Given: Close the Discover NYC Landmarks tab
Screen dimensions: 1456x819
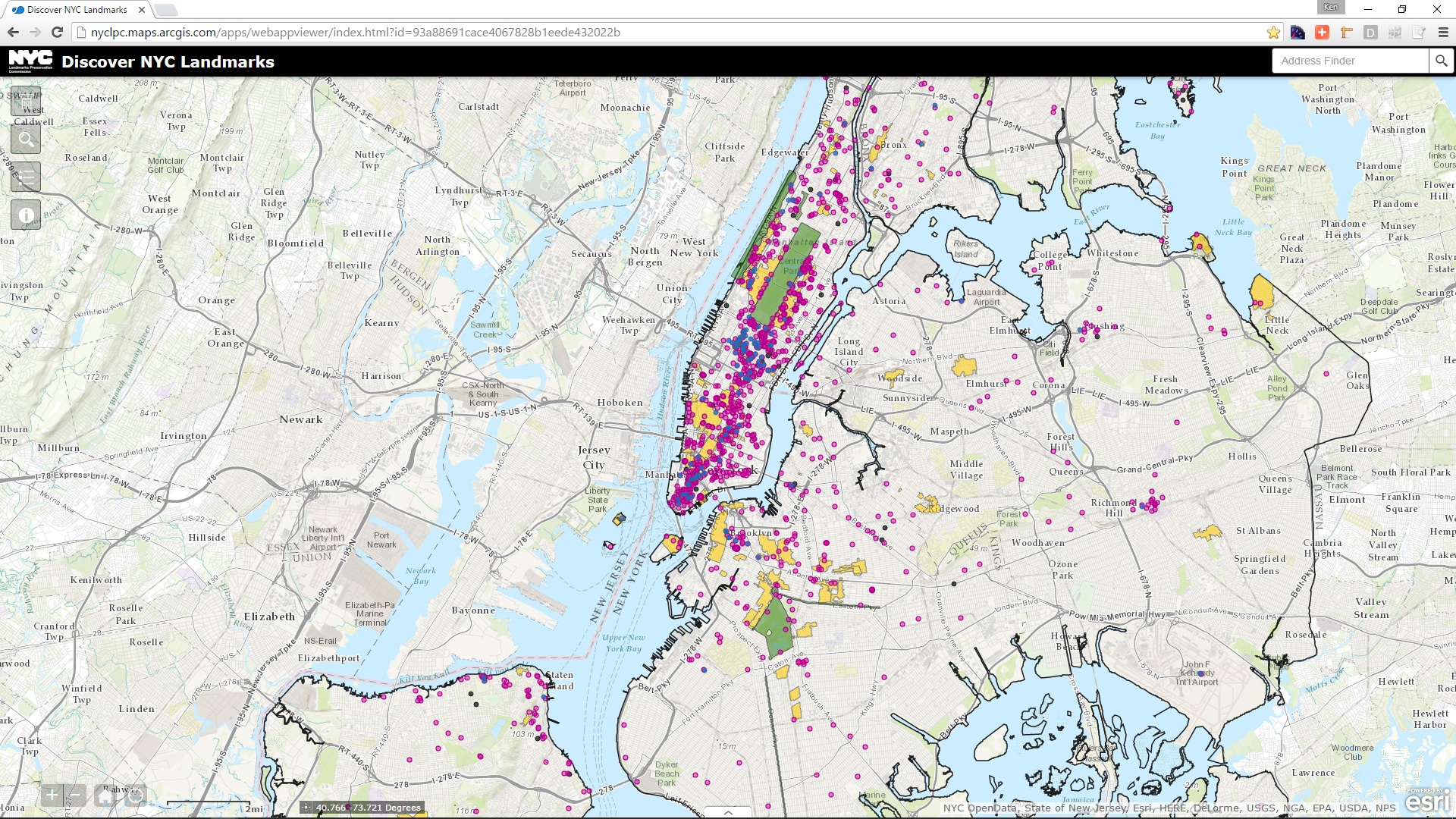Looking at the screenshot, I should [142, 10].
